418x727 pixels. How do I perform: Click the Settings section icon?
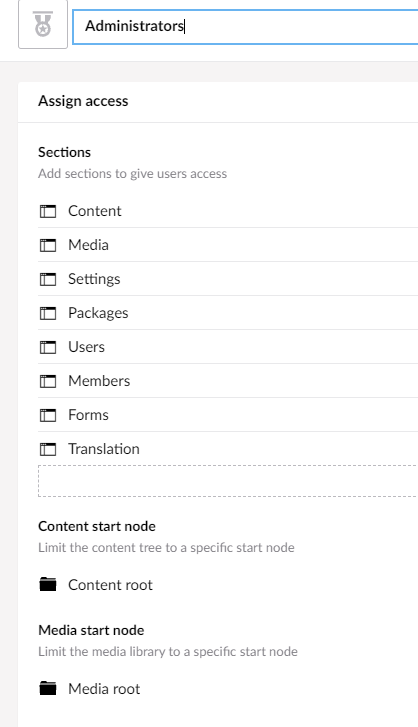48,279
